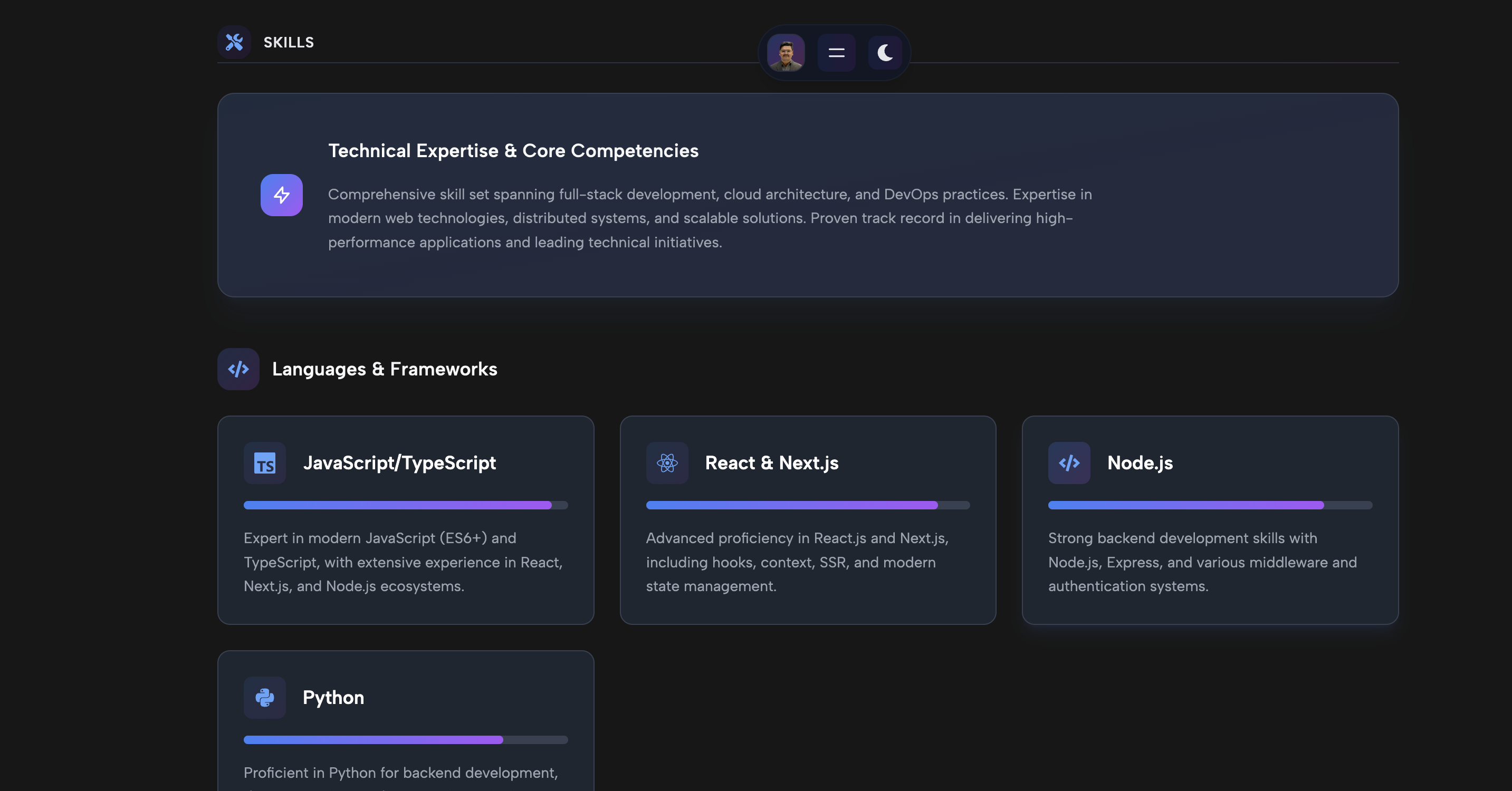1512x791 pixels.
Task: Click the 'Proficient in Python for backend' text
Action: (x=400, y=773)
